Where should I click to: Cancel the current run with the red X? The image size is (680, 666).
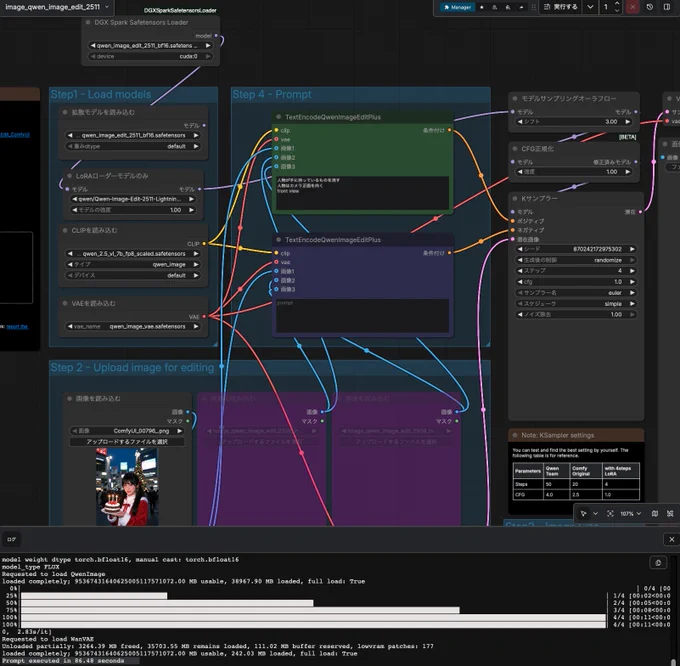632,7
